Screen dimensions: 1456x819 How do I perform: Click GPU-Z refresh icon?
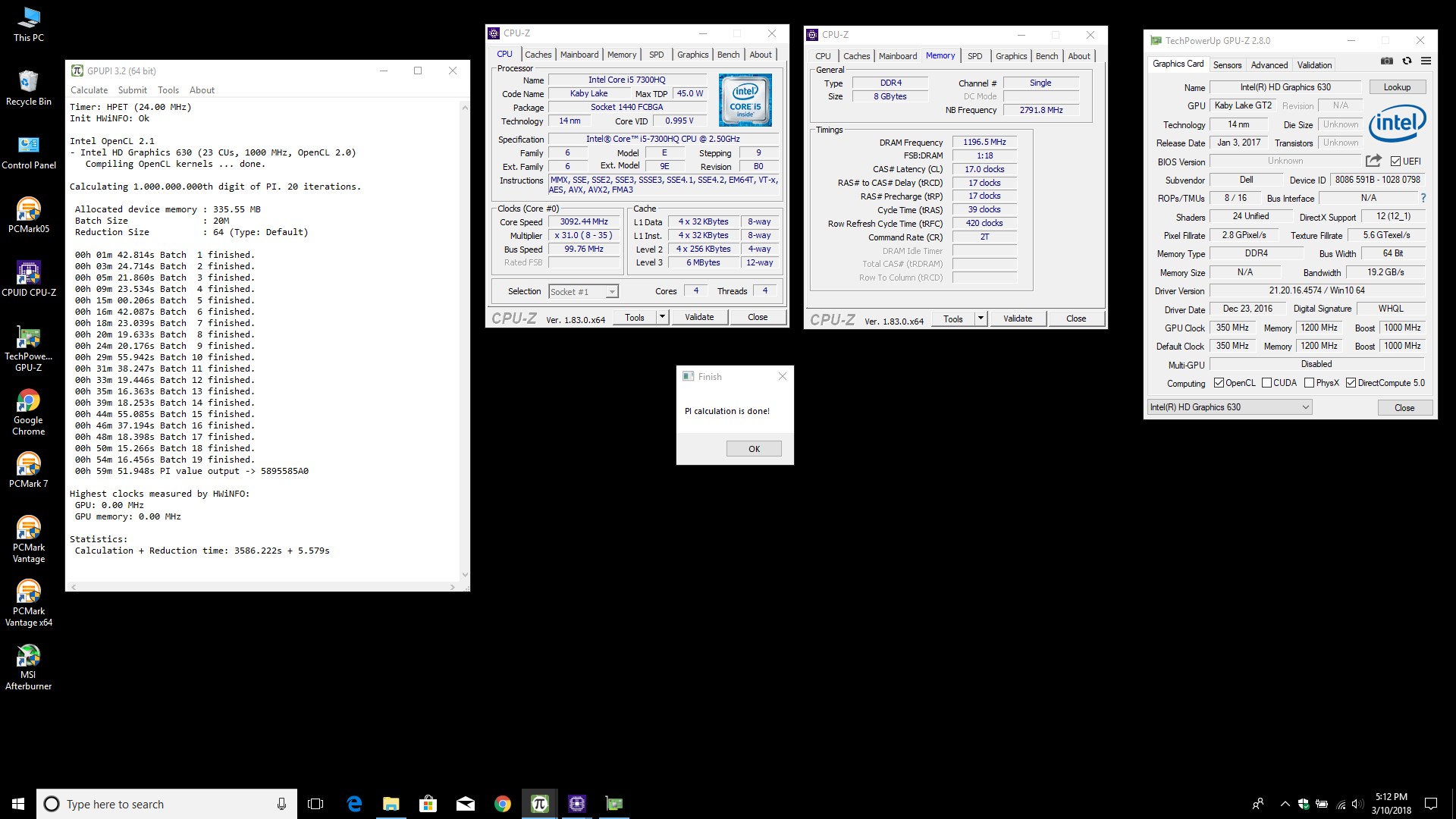(1407, 61)
